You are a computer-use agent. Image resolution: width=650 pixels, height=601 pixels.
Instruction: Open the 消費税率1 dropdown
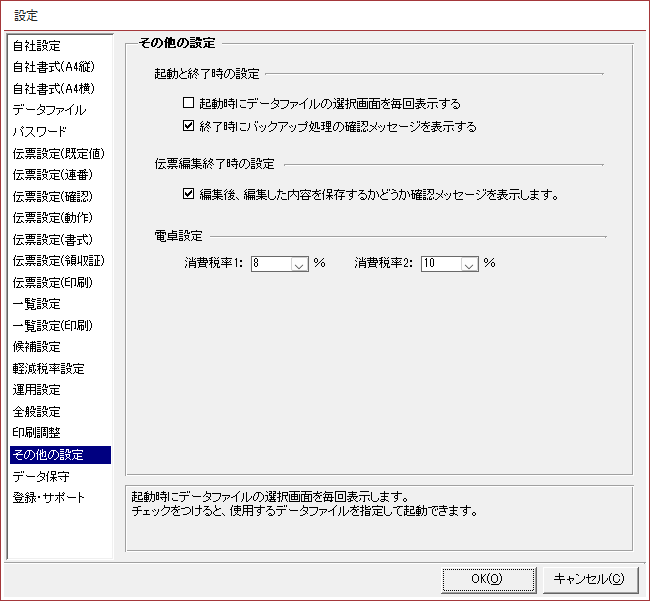pos(299,264)
